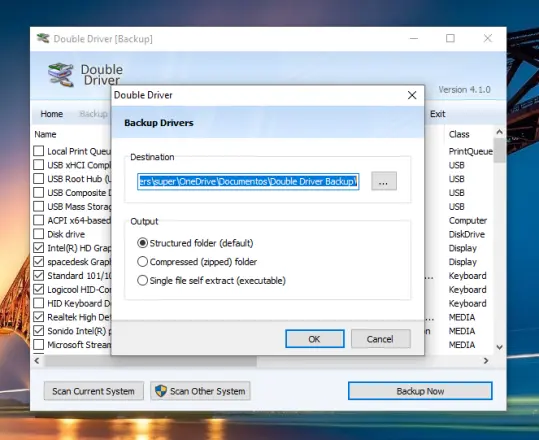Confirm backup with OK button
This screenshot has height=440, width=539.
(x=315, y=339)
